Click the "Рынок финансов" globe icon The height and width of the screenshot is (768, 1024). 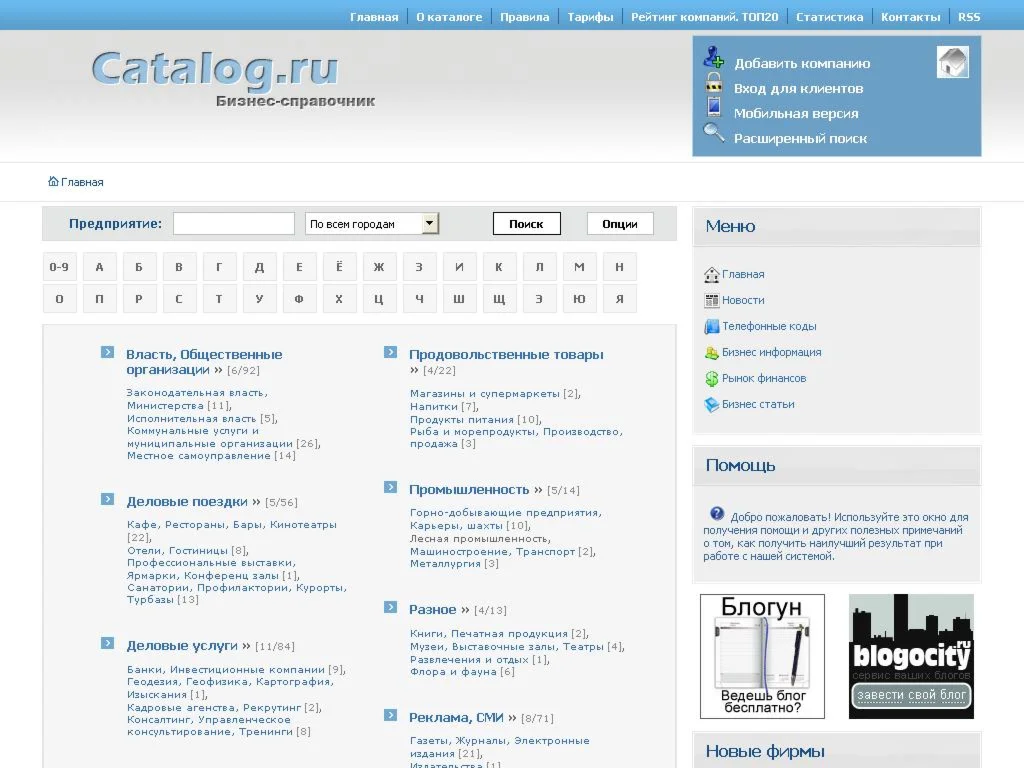pos(711,377)
